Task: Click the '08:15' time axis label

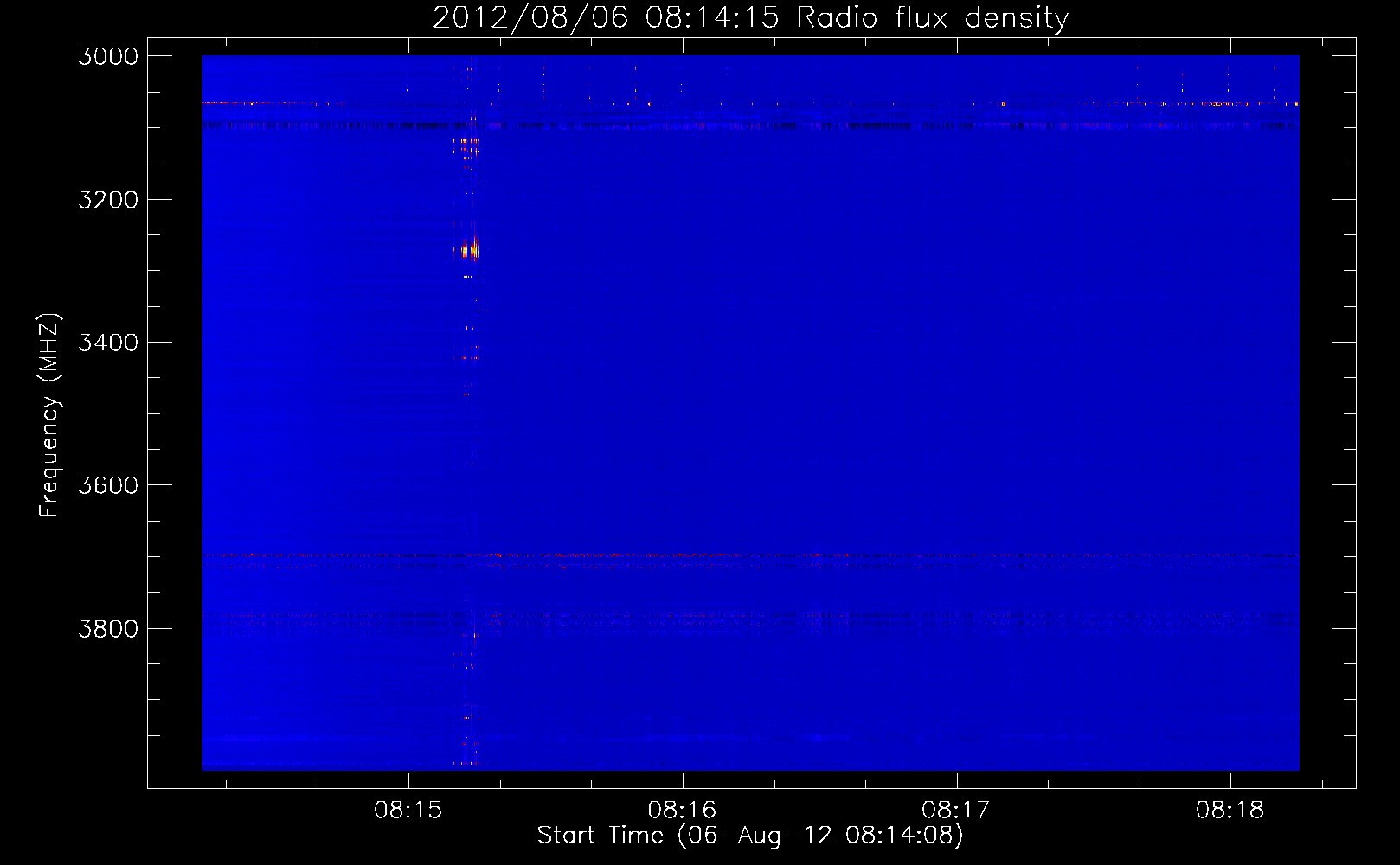Action: [408, 811]
